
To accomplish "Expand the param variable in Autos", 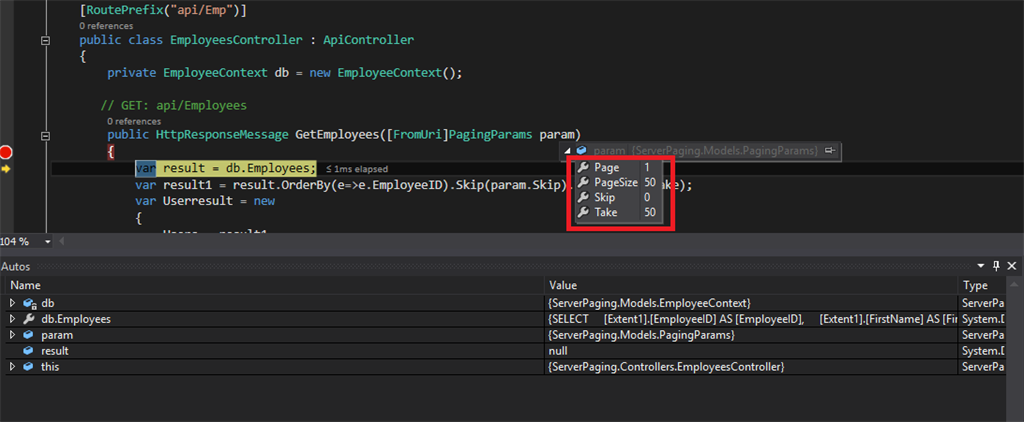I will pos(12,335).
